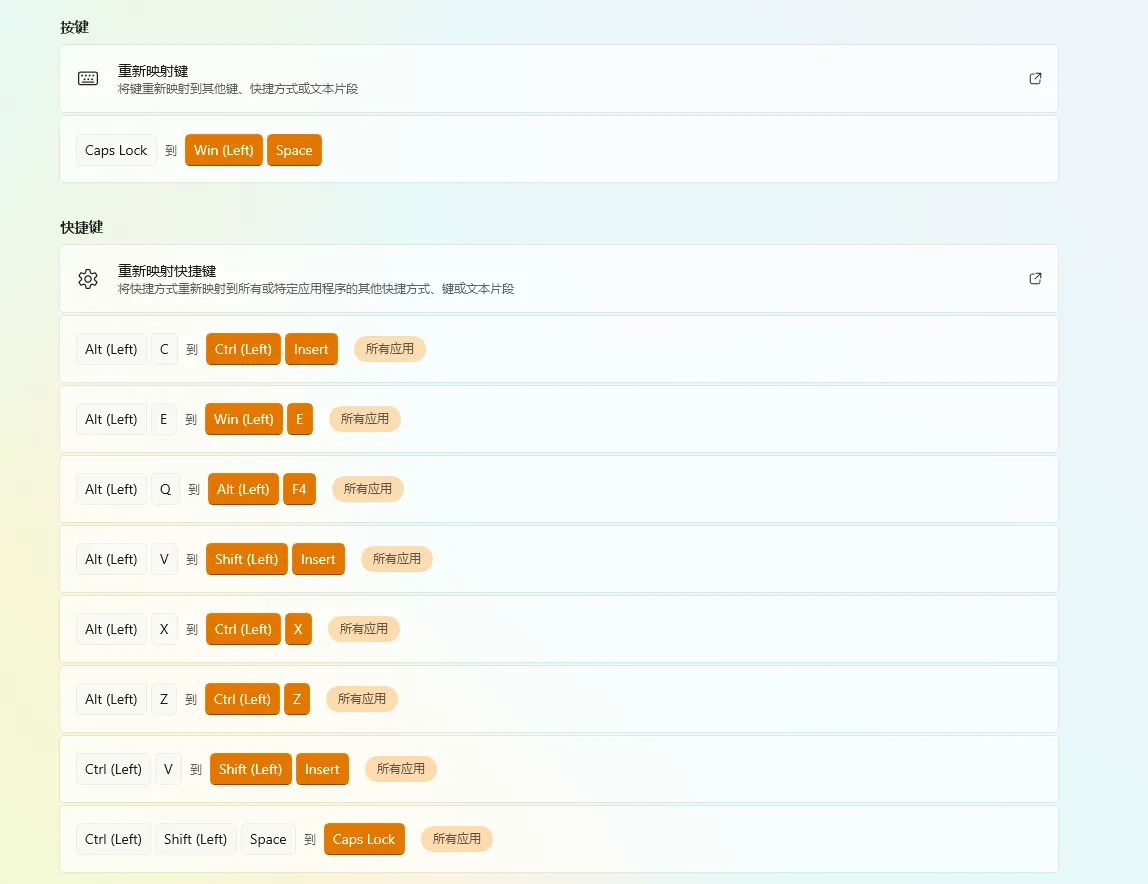This screenshot has height=884, width=1148.
Task: Select the orange X target key chip
Action: point(298,629)
